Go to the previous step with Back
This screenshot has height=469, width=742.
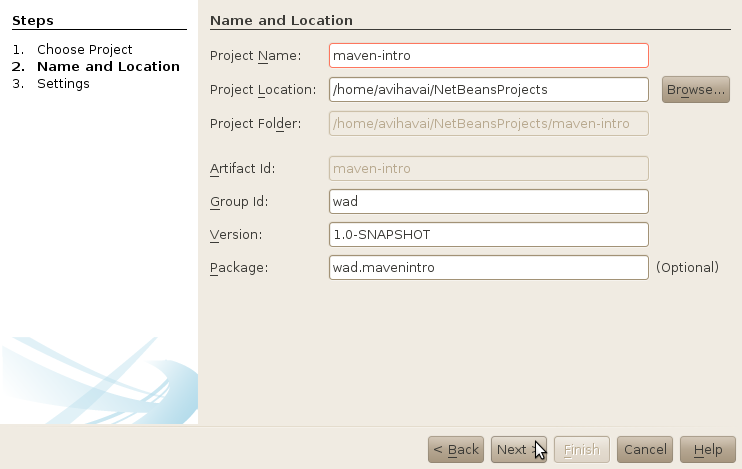pyautogui.click(x=456, y=450)
